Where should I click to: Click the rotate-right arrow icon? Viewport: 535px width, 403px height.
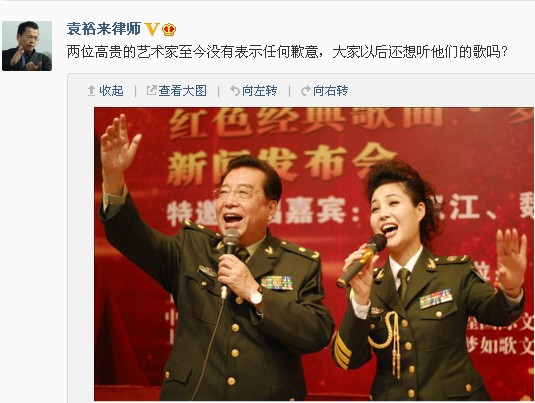click(x=306, y=91)
